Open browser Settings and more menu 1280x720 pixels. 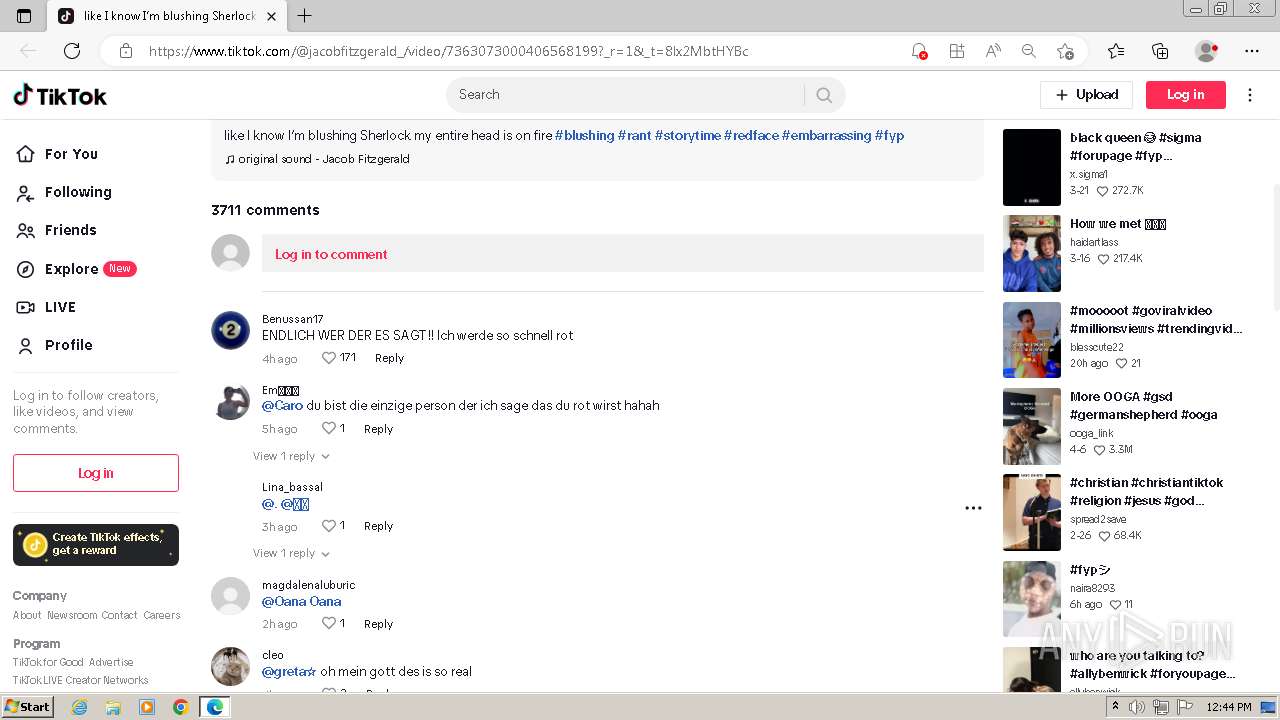pyautogui.click(x=1252, y=51)
